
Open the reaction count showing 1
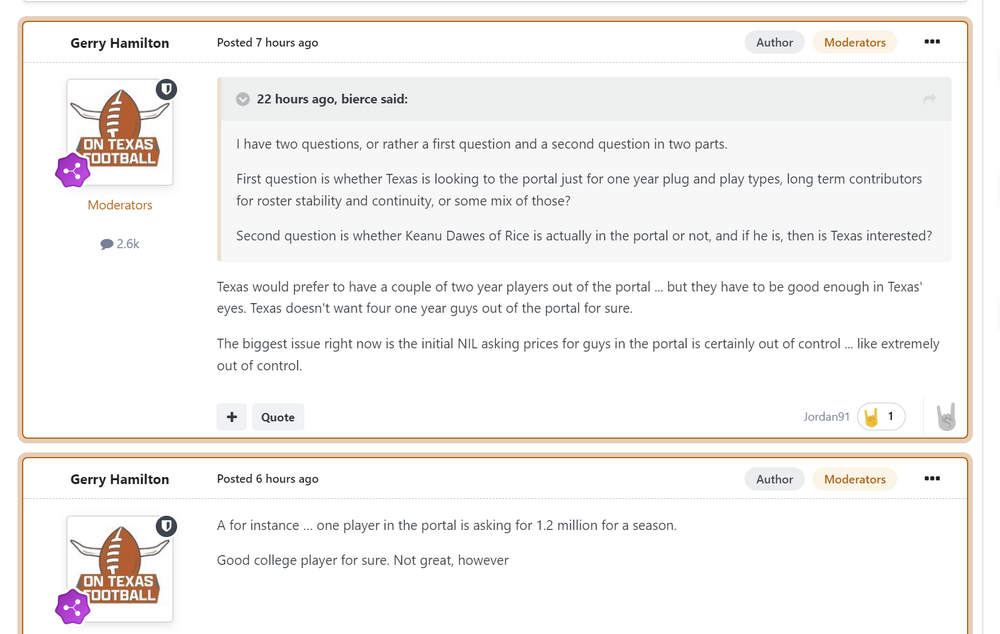(881, 417)
